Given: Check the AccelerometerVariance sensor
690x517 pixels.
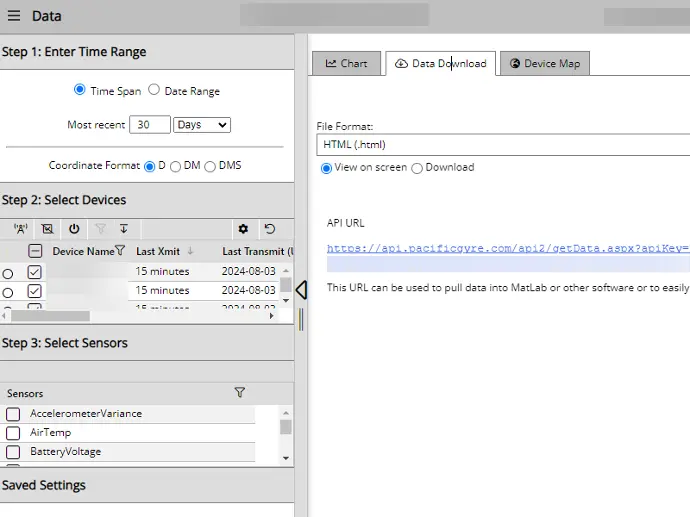Looking at the screenshot, I should [x=14, y=414].
